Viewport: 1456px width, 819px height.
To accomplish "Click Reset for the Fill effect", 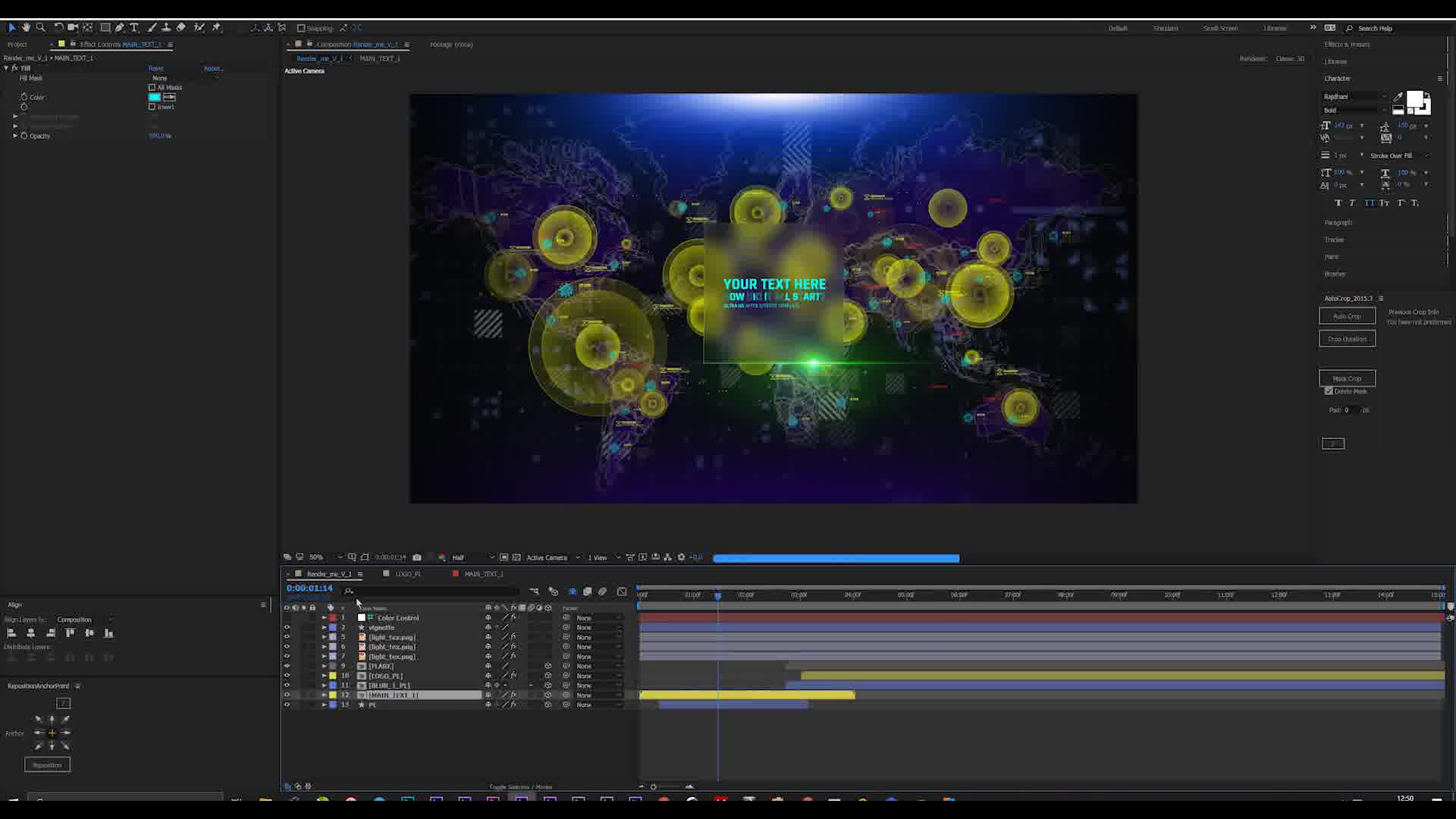I will [x=155, y=68].
